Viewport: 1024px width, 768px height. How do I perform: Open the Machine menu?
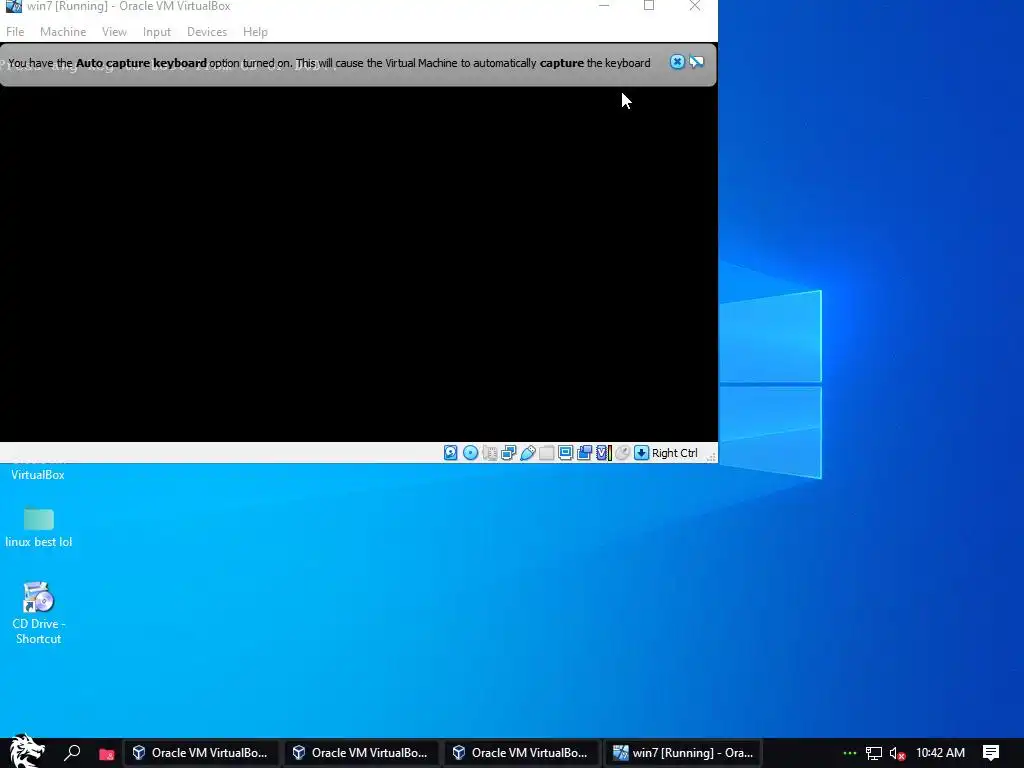tap(63, 31)
